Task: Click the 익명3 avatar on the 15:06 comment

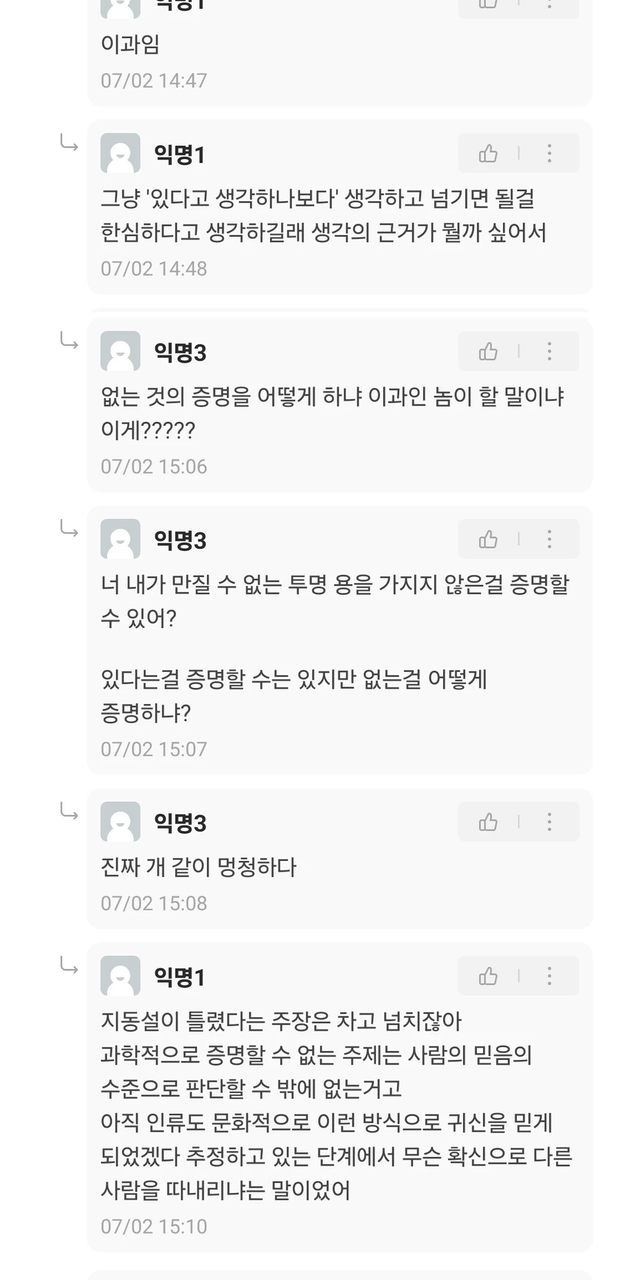Action: (121, 352)
